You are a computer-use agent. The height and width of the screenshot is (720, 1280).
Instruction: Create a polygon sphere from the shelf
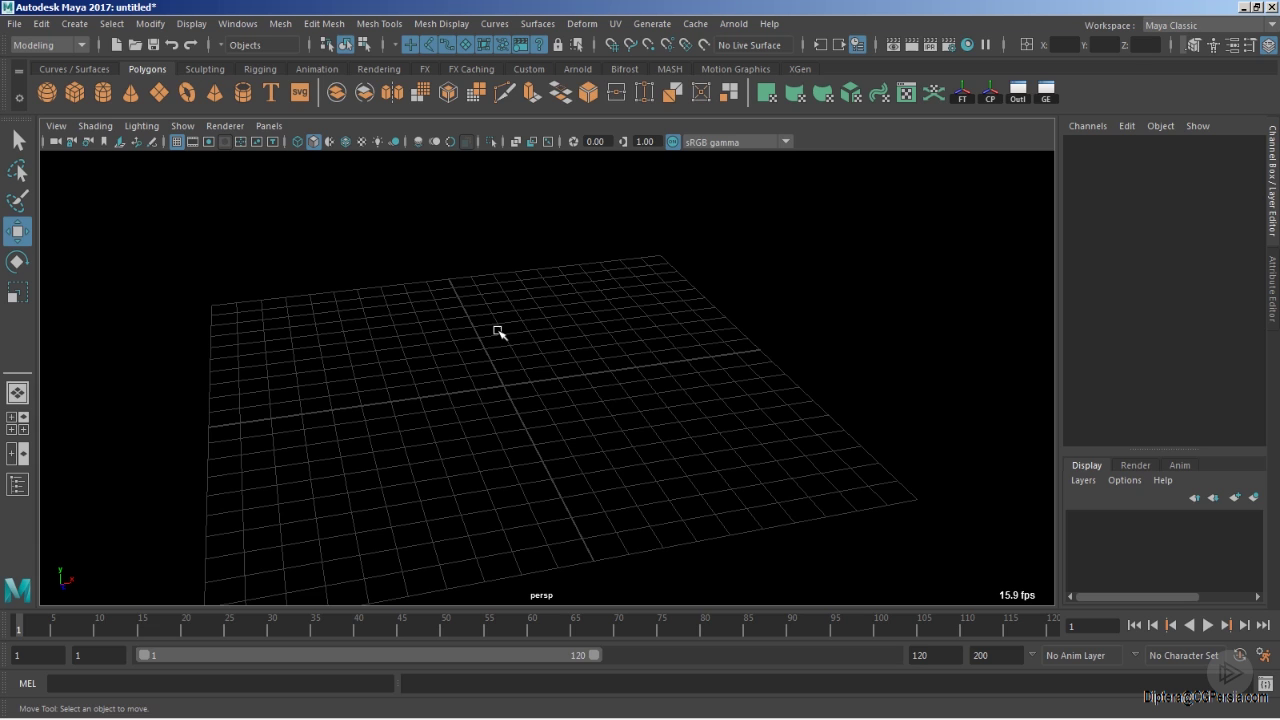click(x=47, y=93)
